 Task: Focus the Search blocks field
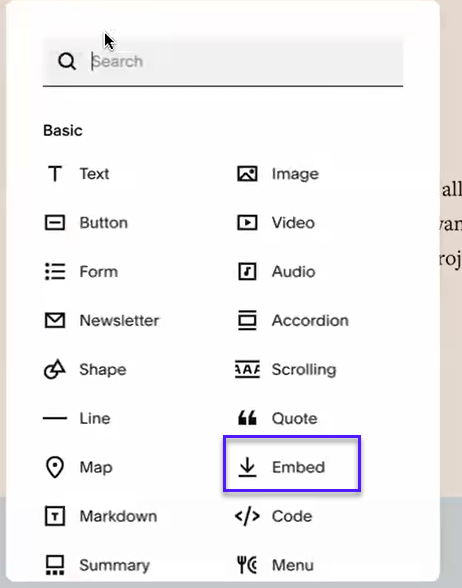(223, 61)
